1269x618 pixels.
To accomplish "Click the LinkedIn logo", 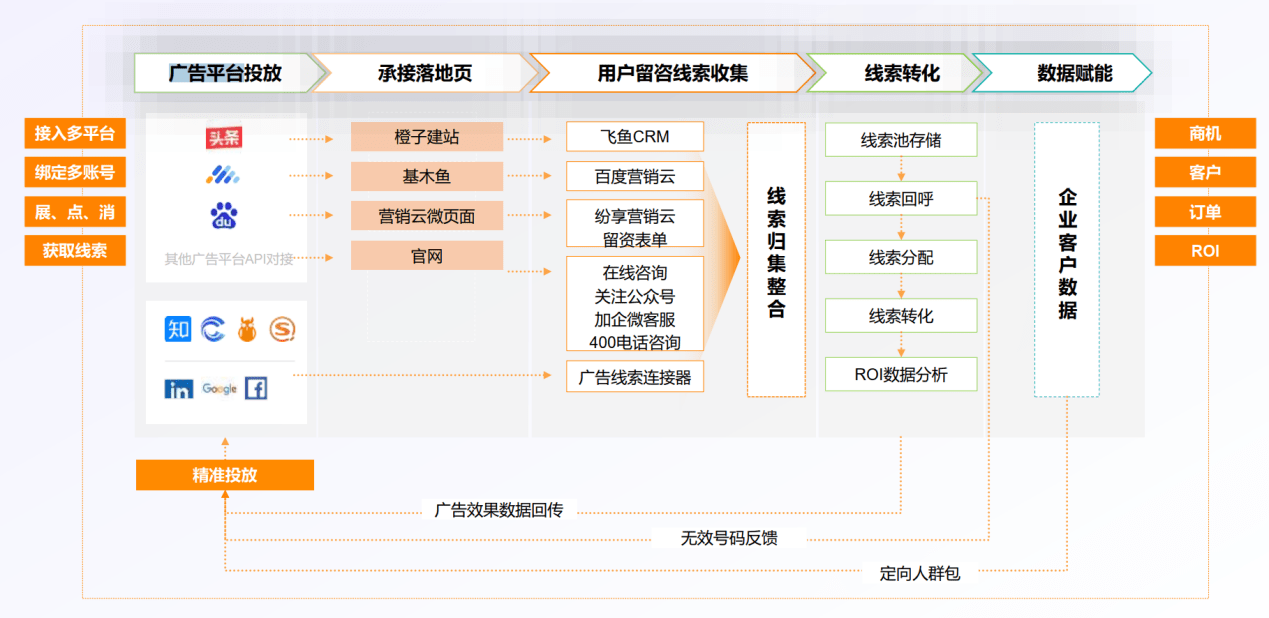I will click(x=179, y=389).
